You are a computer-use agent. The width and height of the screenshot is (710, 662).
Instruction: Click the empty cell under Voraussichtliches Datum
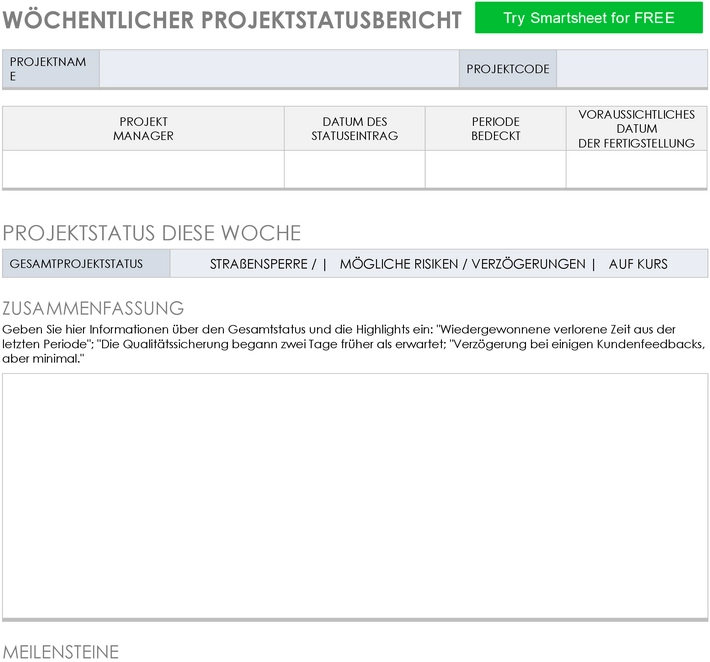pos(636,169)
